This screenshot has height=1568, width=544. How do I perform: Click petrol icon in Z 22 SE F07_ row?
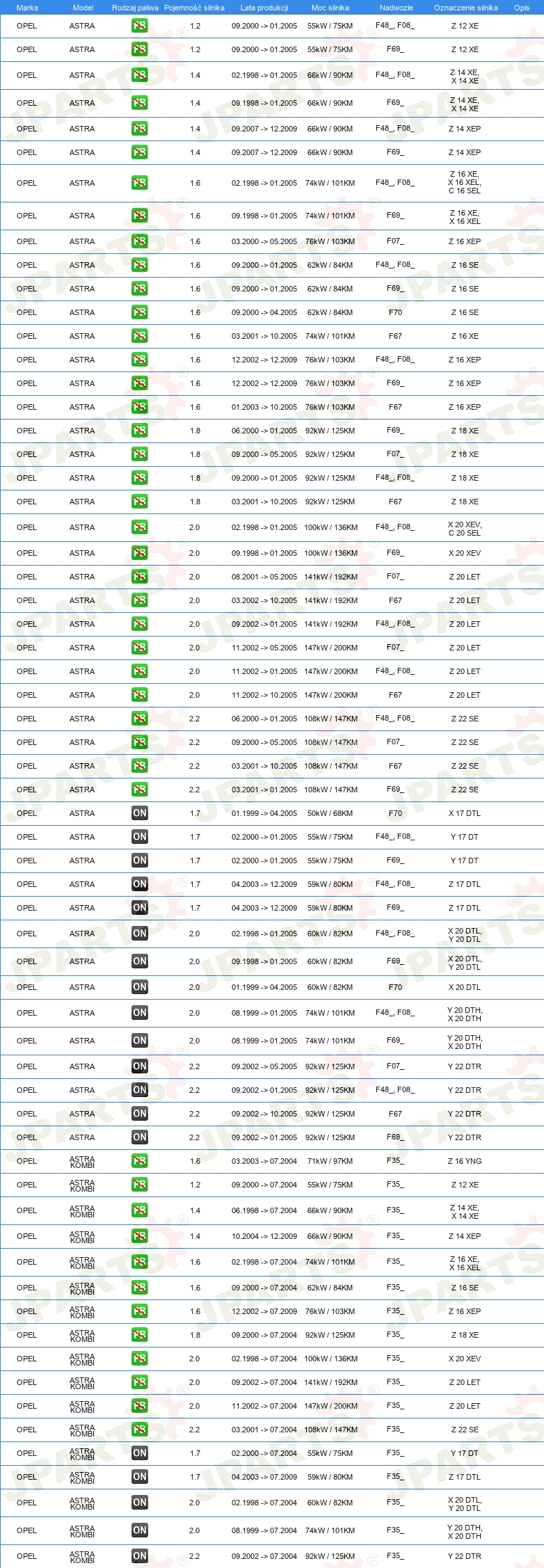tap(140, 742)
